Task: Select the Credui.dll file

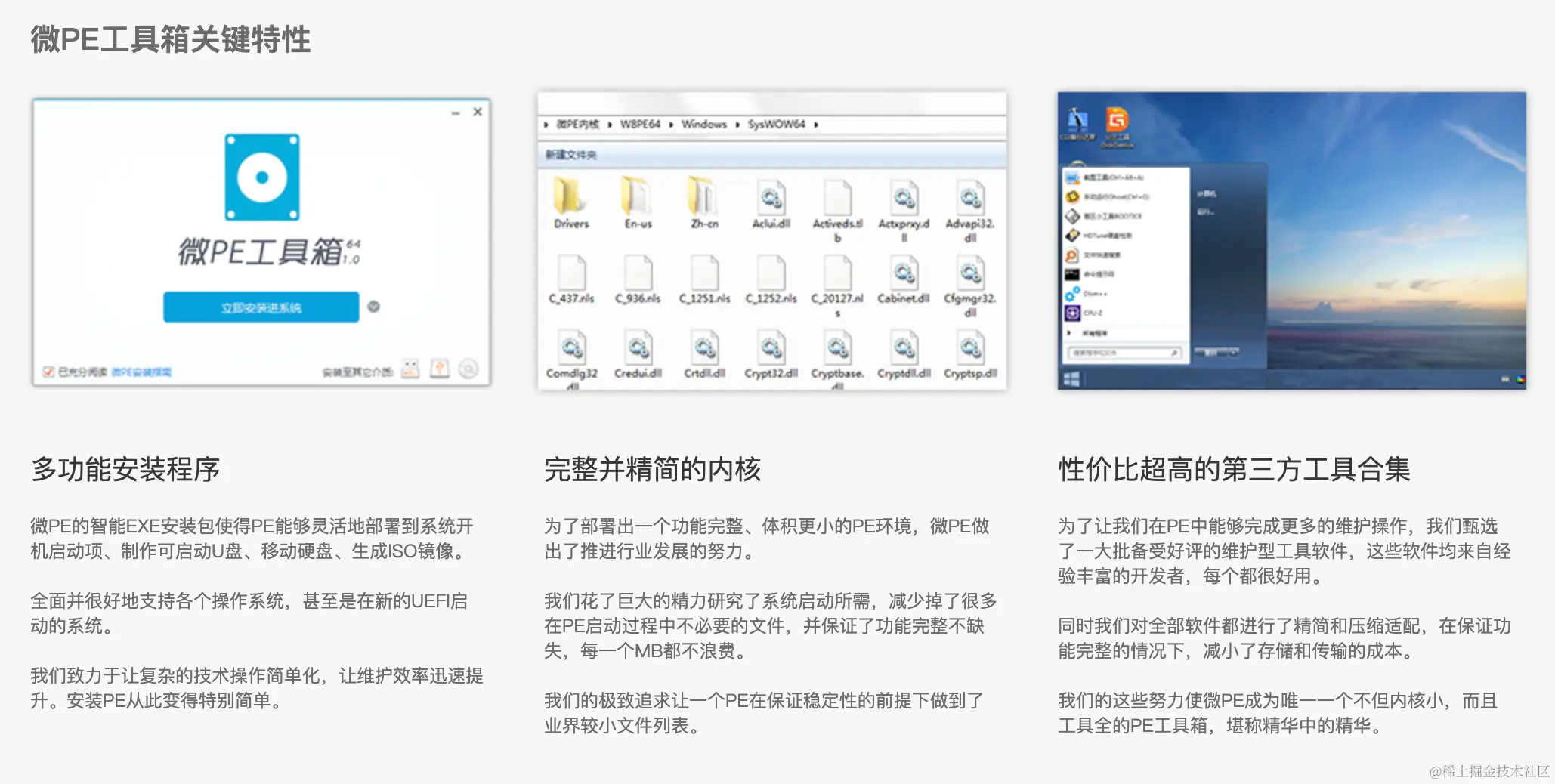Action: [x=638, y=354]
